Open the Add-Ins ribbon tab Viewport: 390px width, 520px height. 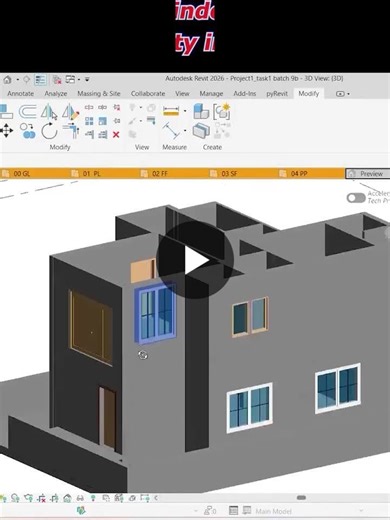pos(245,94)
